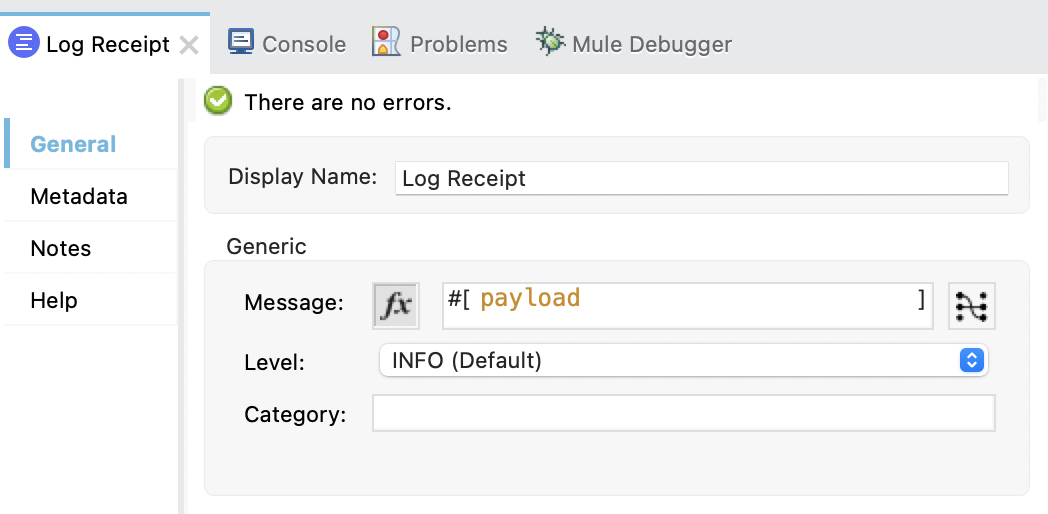Click the Message payload expression field

click(x=688, y=305)
